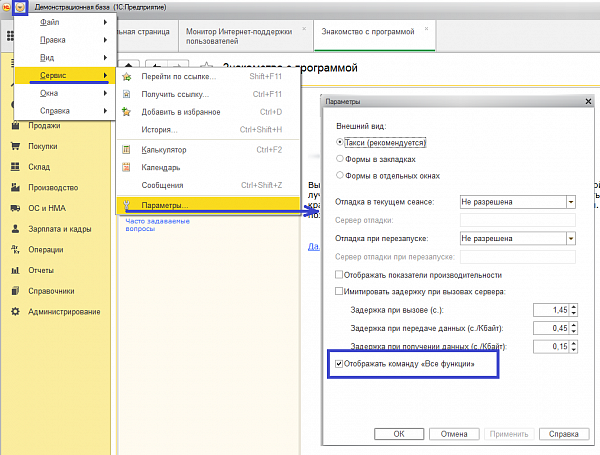Click the Администрирование gear icon

click(x=15, y=311)
